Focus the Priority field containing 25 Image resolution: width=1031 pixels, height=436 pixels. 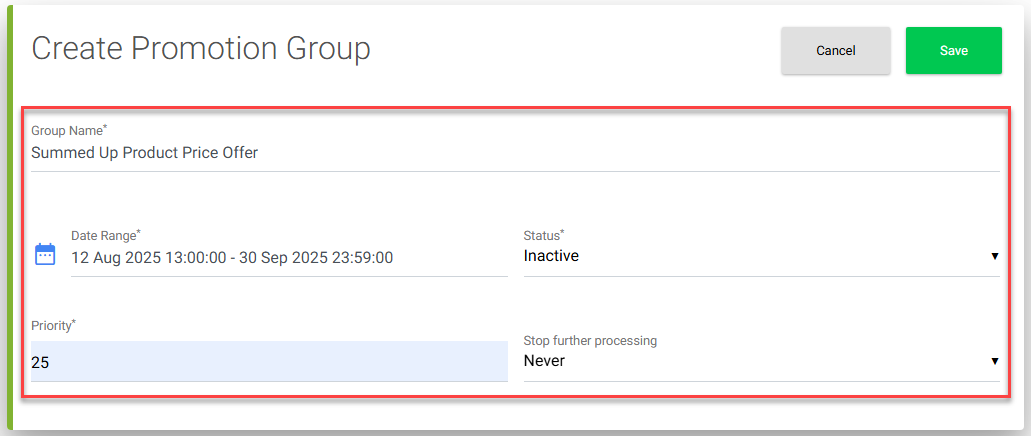tap(270, 361)
